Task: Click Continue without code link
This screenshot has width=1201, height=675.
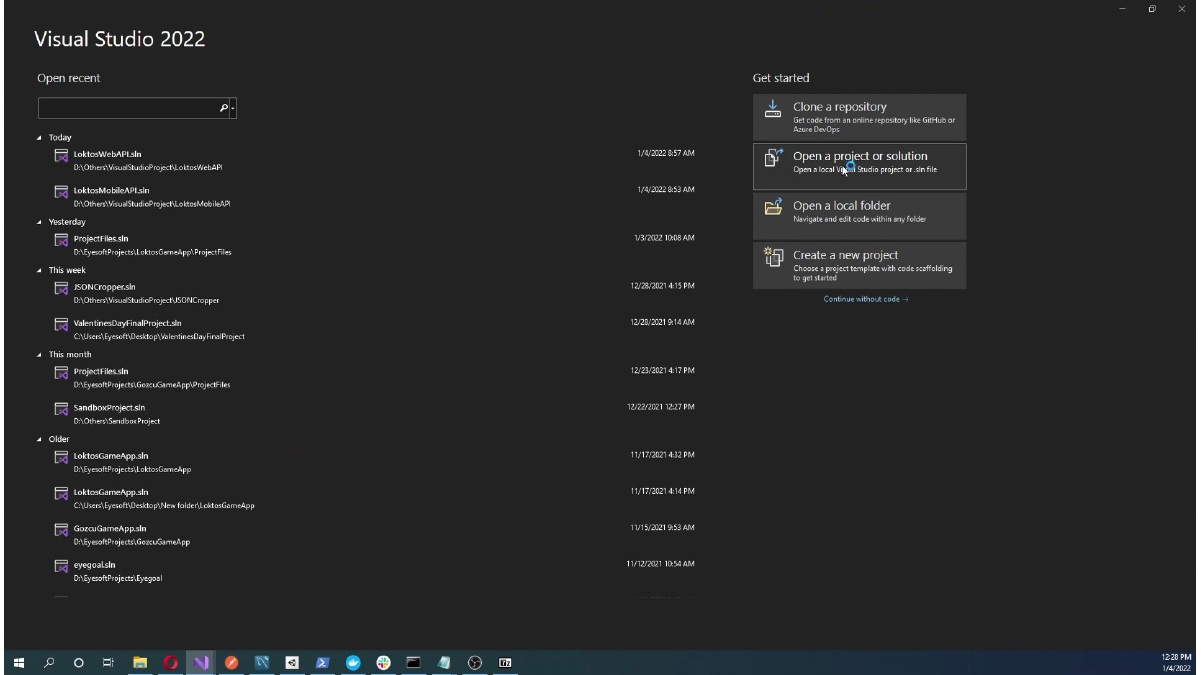Action: click(866, 299)
